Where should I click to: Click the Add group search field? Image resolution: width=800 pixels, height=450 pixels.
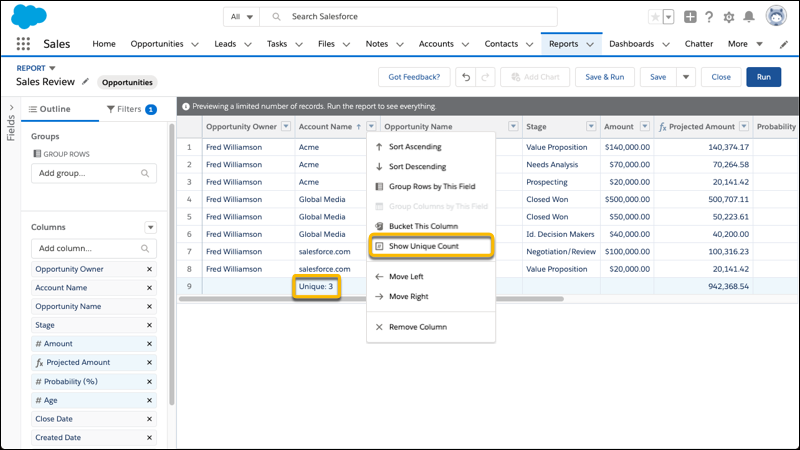point(93,173)
